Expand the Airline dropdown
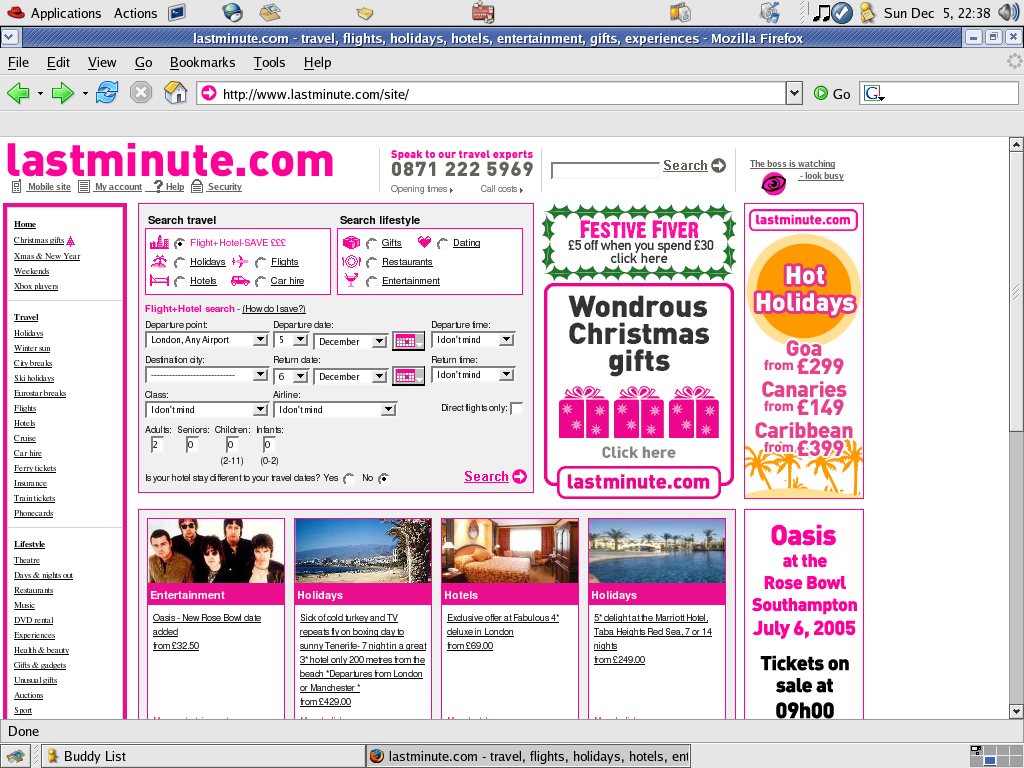1024x768 pixels. [335, 409]
